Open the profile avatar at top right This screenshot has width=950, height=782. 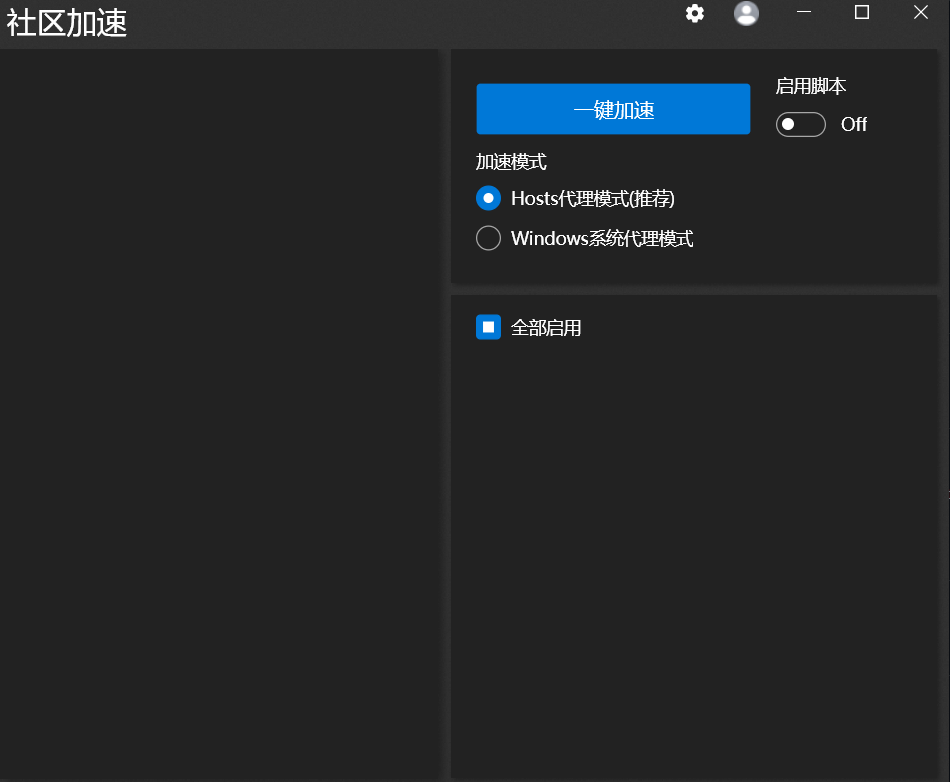(x=746, y=14)
